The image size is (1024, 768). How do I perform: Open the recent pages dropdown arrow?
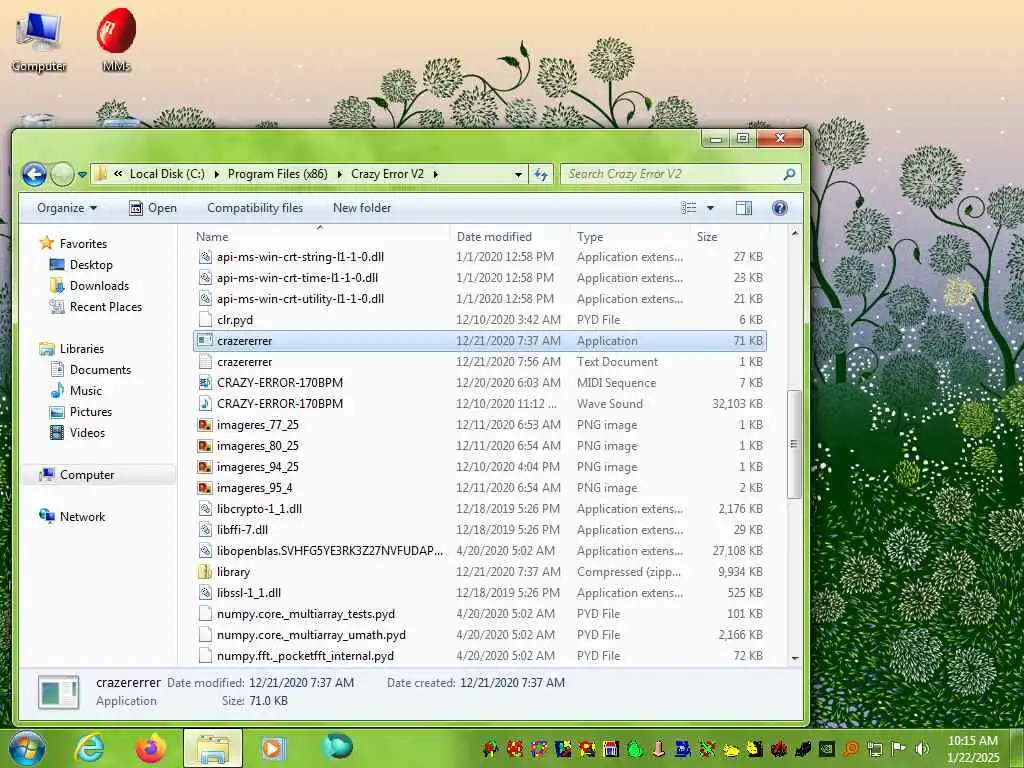tap(82, 174)
